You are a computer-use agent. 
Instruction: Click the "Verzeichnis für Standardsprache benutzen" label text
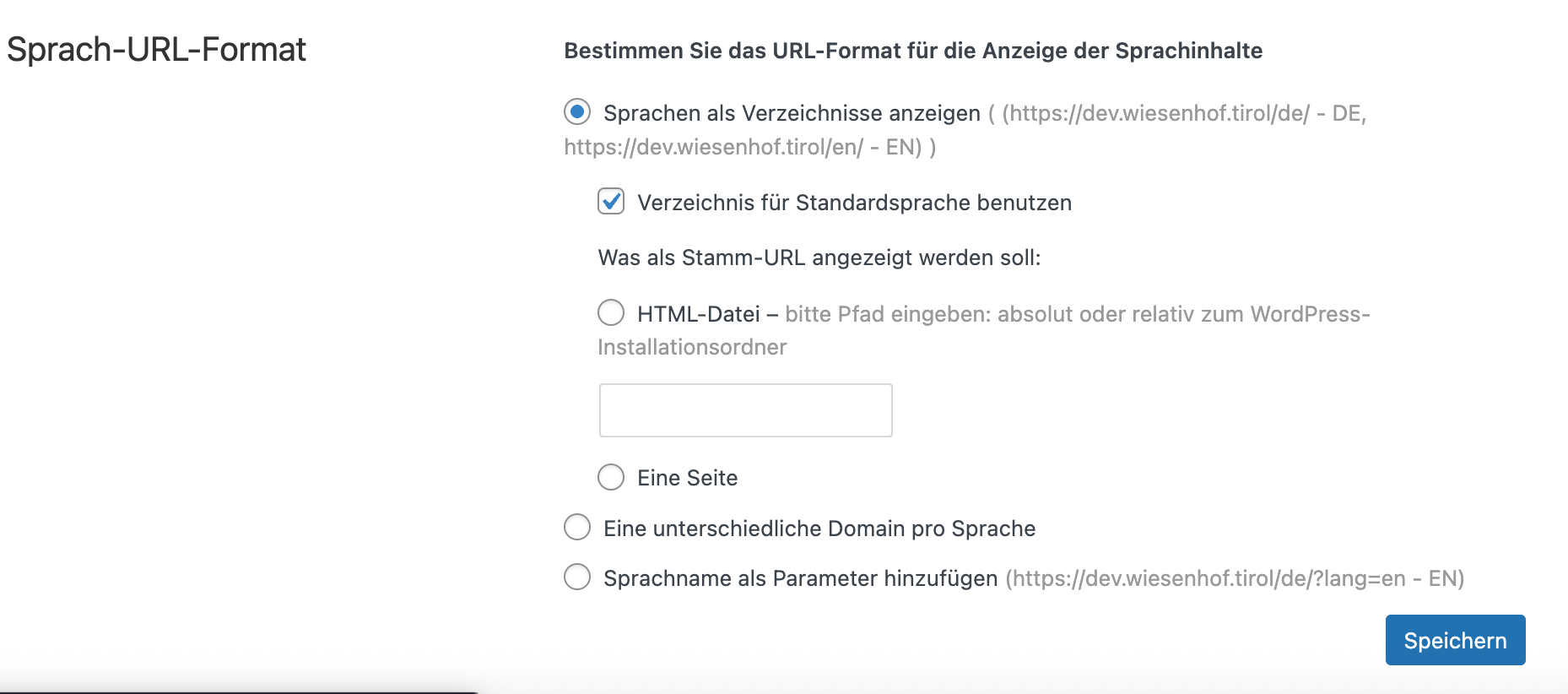coord(854,203)
